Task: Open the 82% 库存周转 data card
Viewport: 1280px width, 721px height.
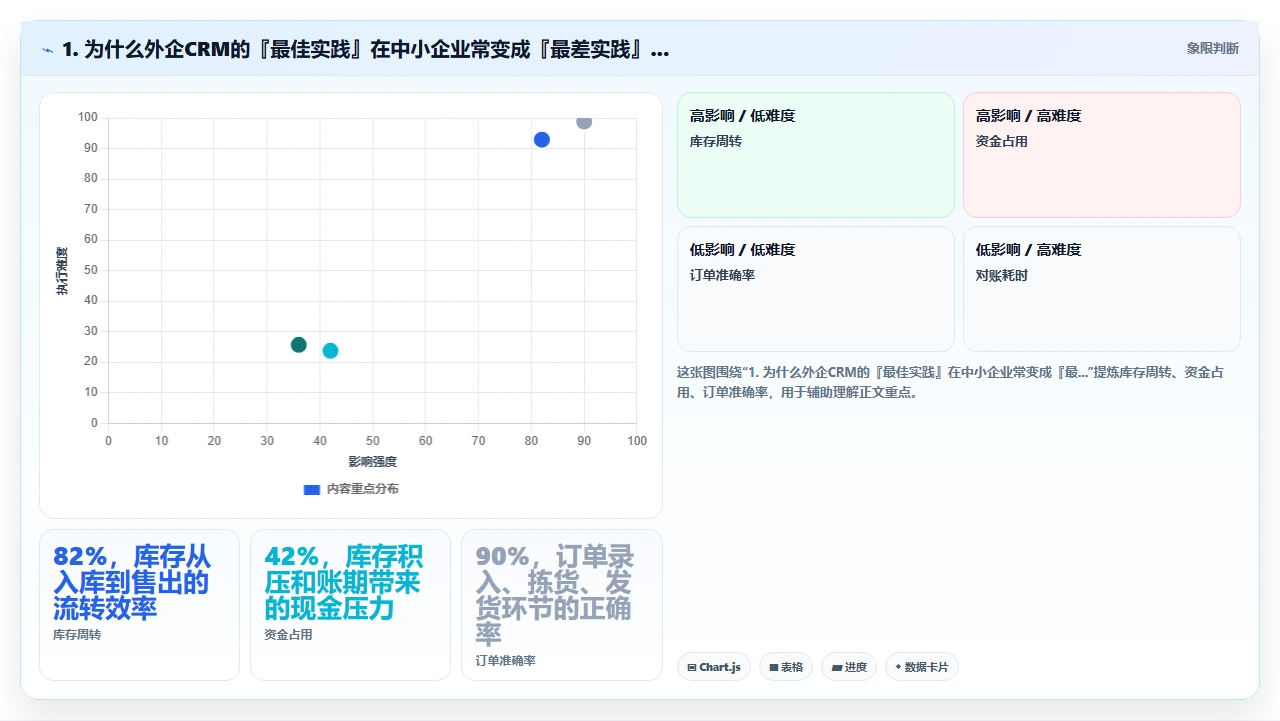Action: tap(139, 605)
